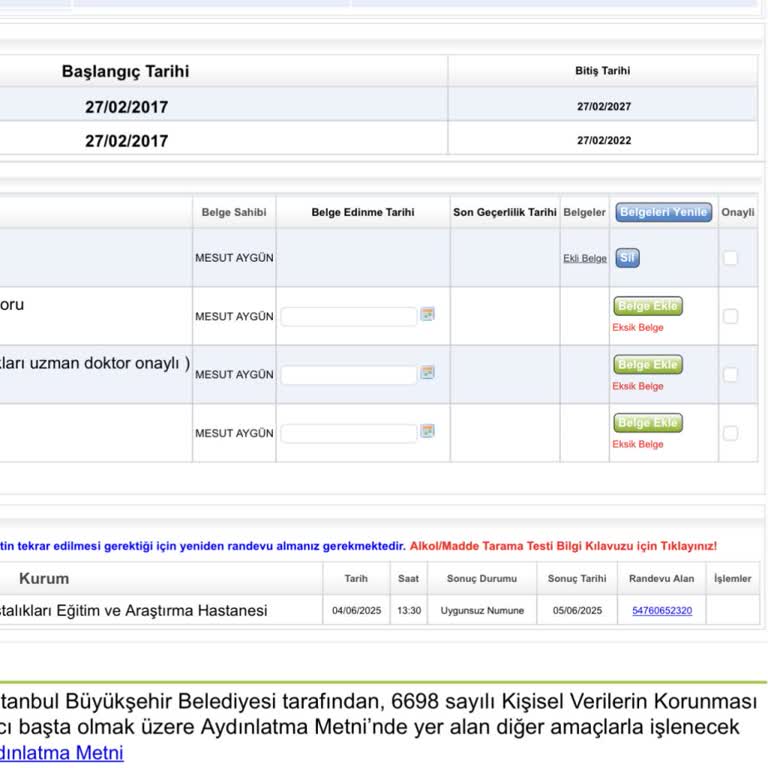
Task: Click MESUT AYGÜN in the uzman doktor row
Action: 234,375
